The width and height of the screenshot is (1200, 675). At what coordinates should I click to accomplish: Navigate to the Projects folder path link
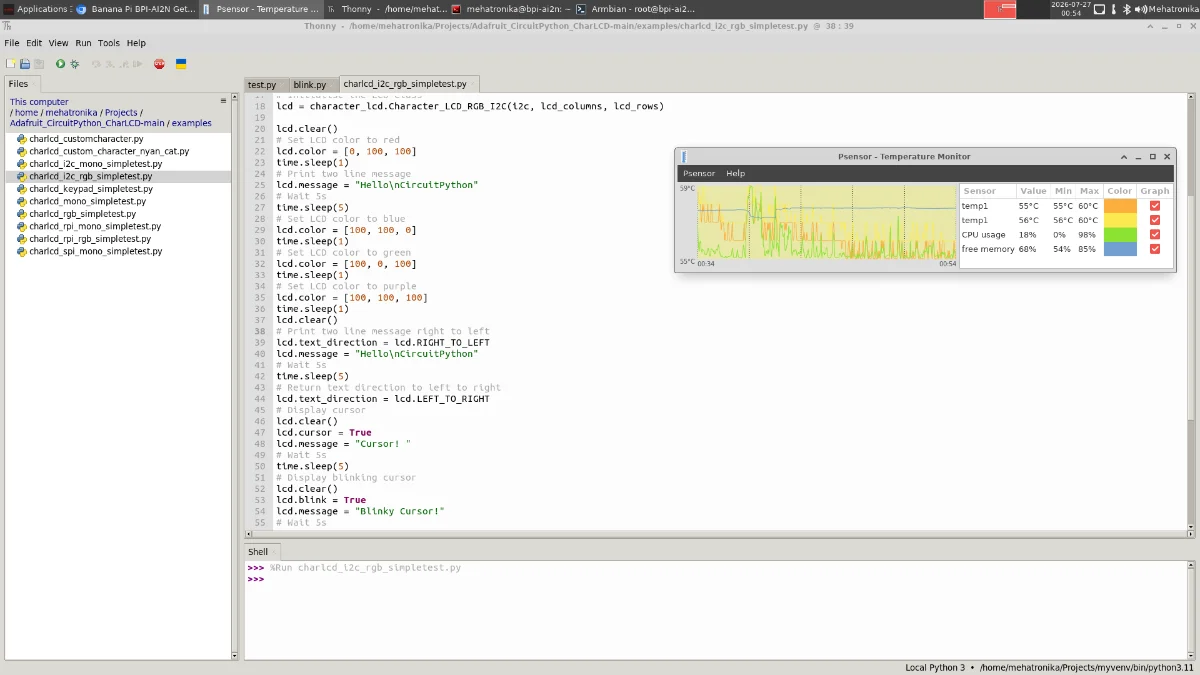click(121, 113)
